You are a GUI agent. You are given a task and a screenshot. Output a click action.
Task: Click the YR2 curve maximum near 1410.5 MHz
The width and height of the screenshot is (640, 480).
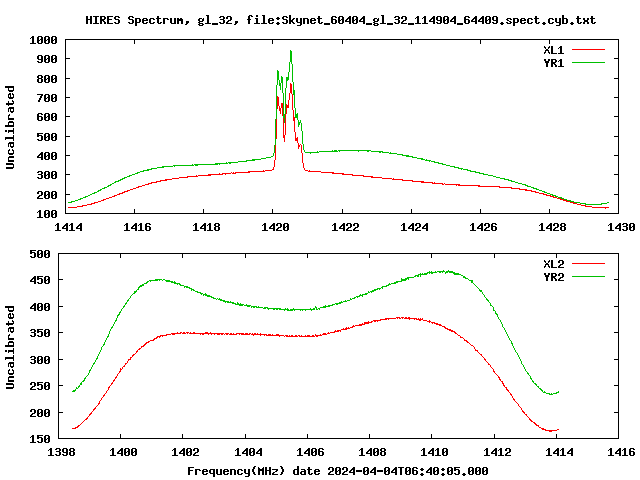tap(448, 271)
